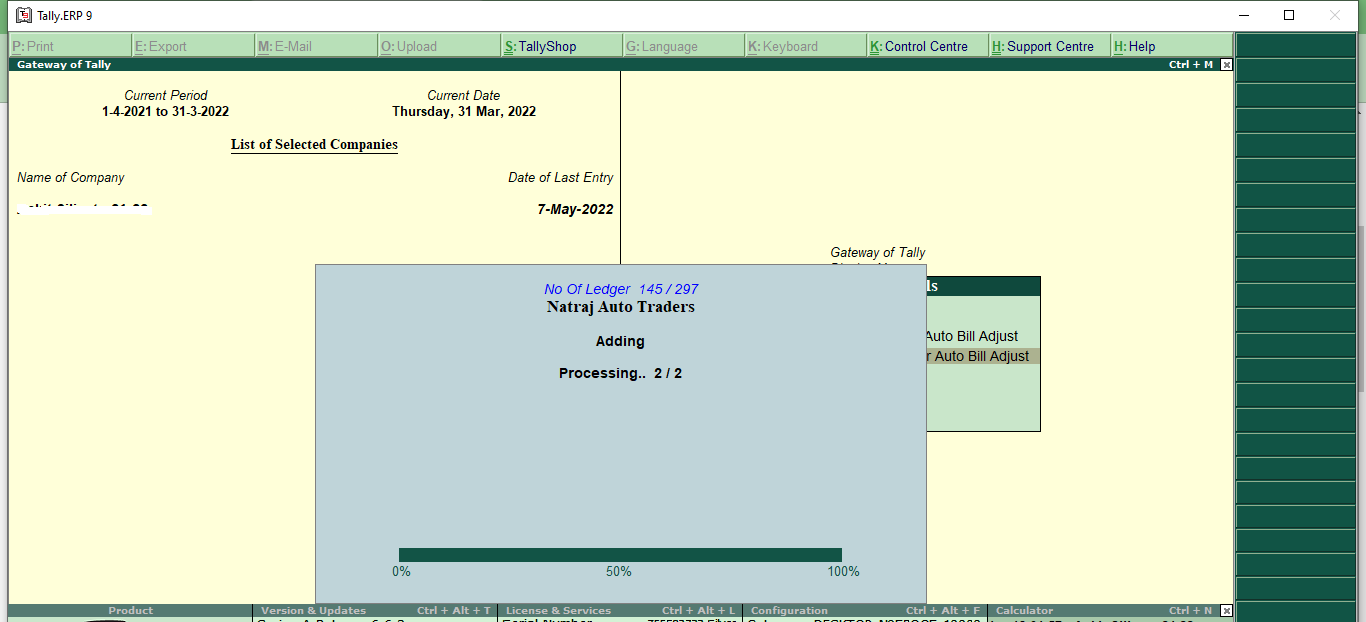The image size is (1366, 622).
Task: Open the Language selector
Action: point(665,46)
